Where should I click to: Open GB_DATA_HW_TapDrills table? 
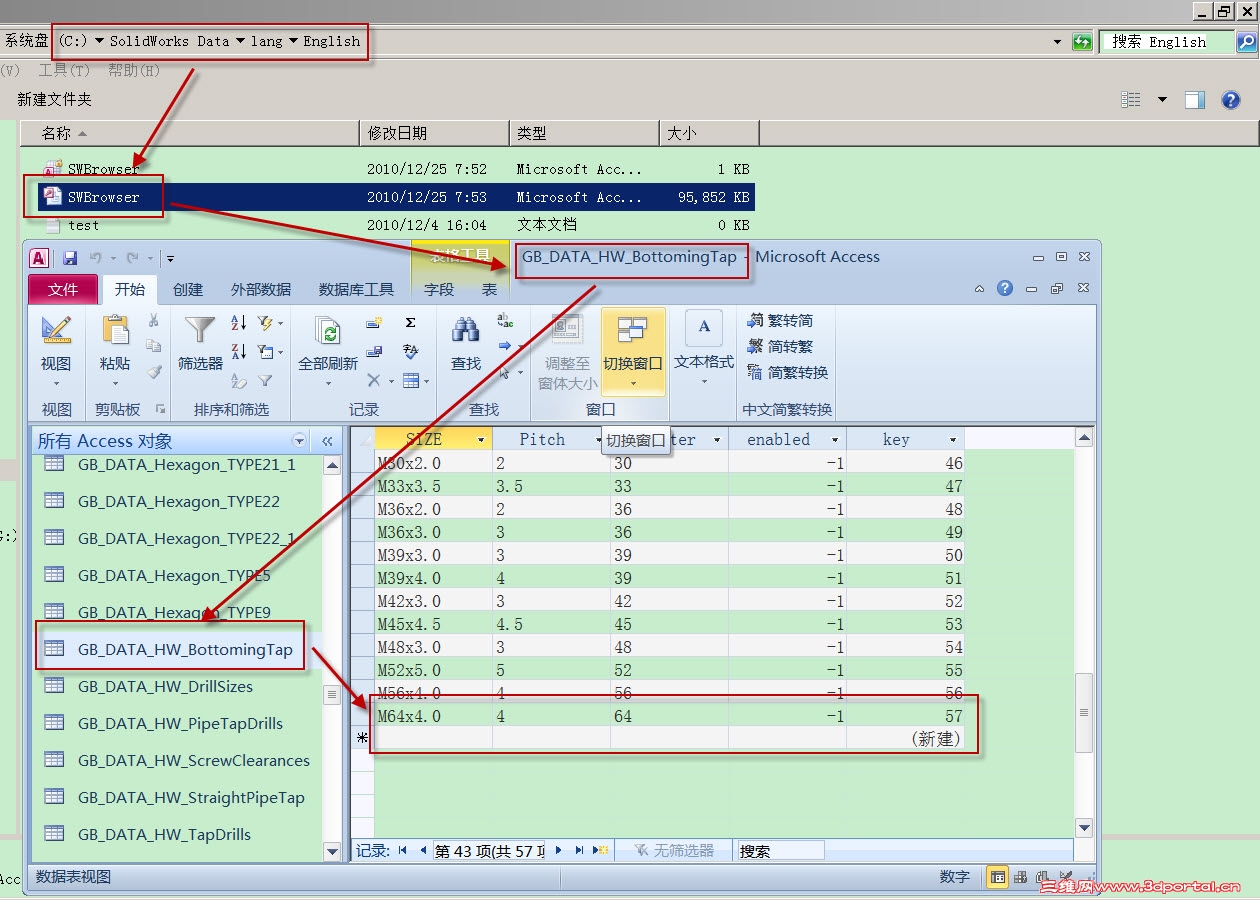pyautogui.click(x=164, y=835)
